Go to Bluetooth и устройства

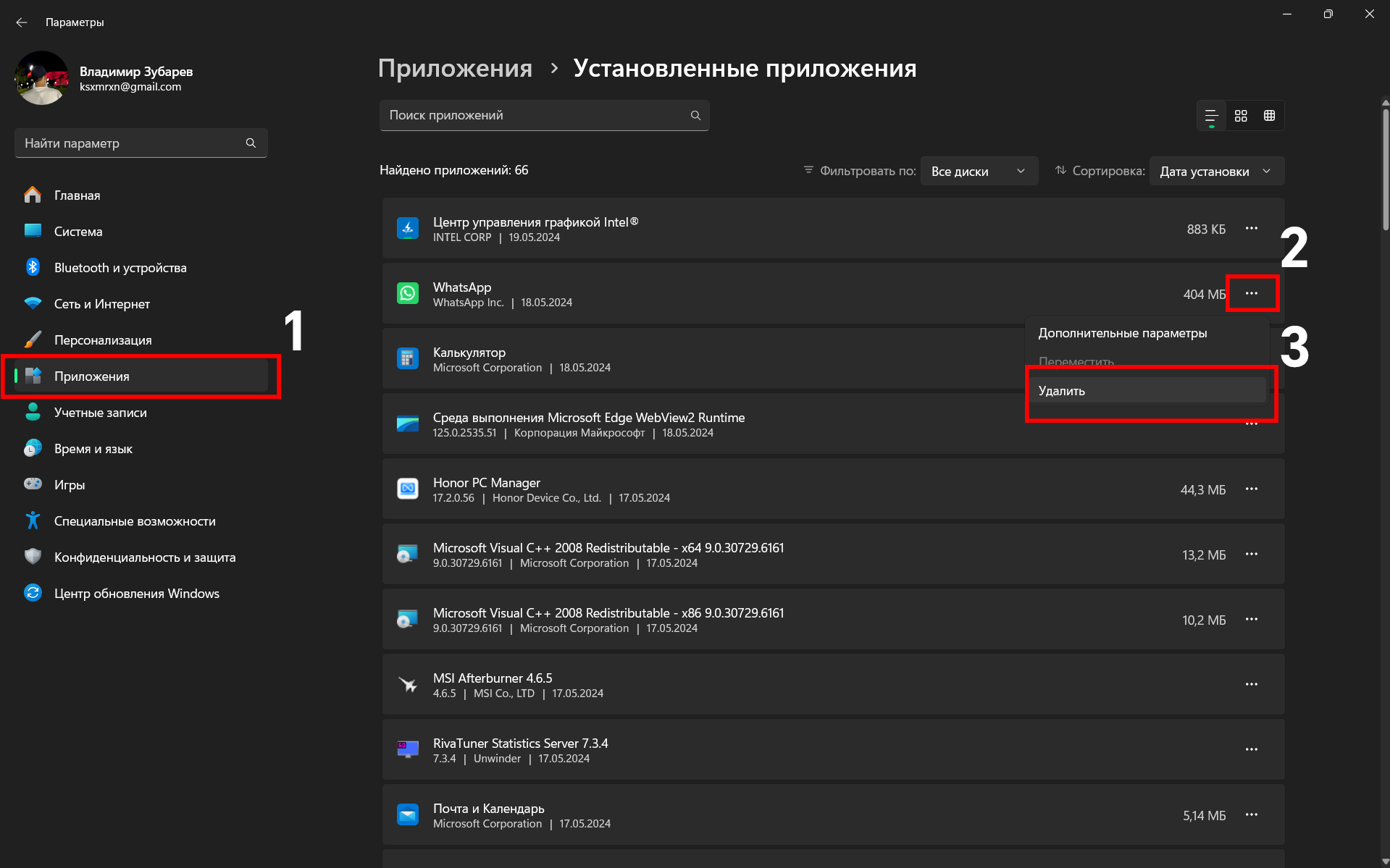click(141, 268)
